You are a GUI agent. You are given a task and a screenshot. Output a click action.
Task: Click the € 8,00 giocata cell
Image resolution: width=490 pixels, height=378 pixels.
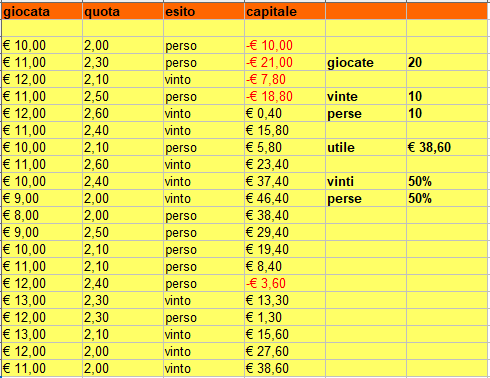[x=42, y=215]
